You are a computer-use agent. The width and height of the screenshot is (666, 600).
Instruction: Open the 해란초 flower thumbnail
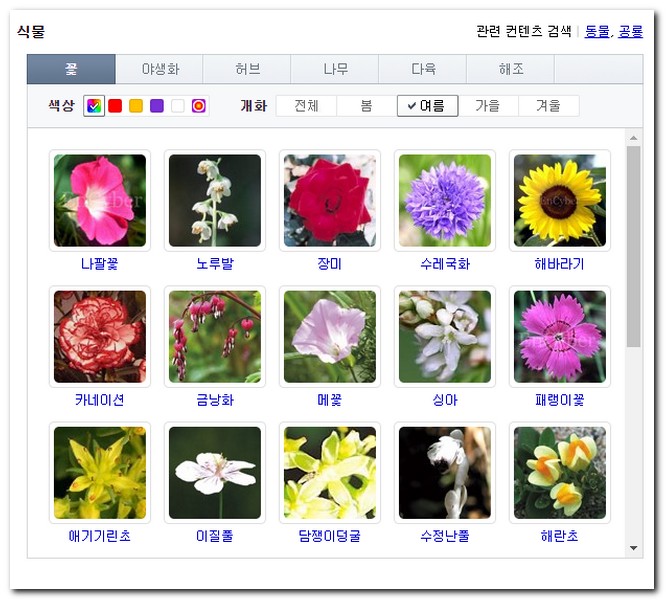click(560, 473)
